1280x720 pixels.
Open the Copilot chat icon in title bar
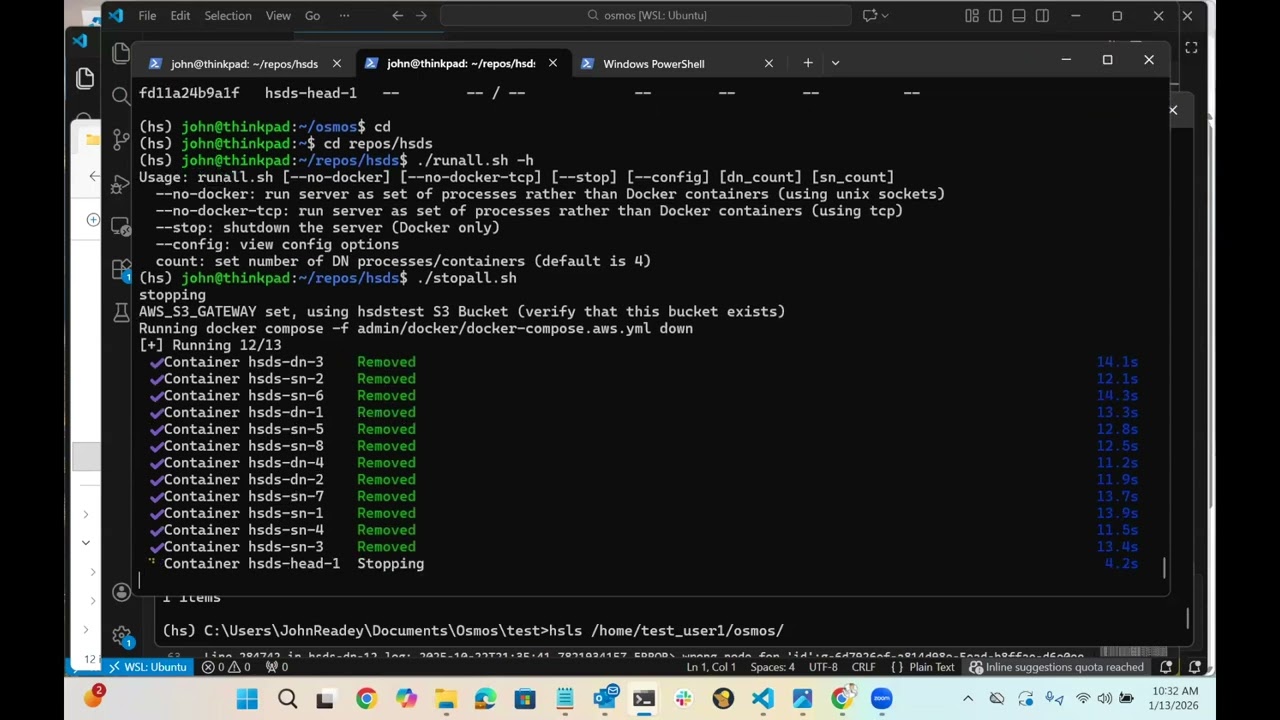(870, 16)
